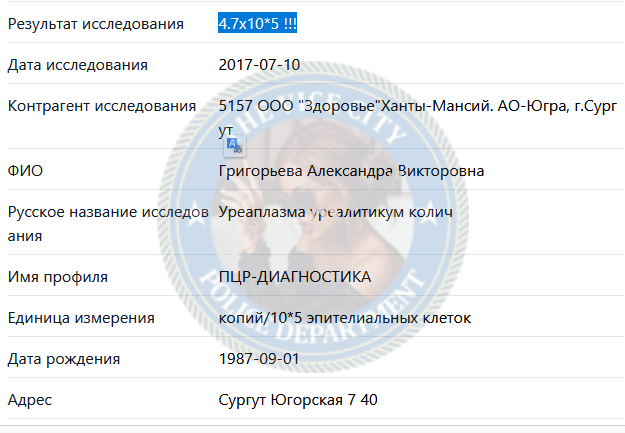625x433 pixels.
Task: Select the 'копий/10*5 эпителиальных клеток' unit value
Action: [345, 318]
